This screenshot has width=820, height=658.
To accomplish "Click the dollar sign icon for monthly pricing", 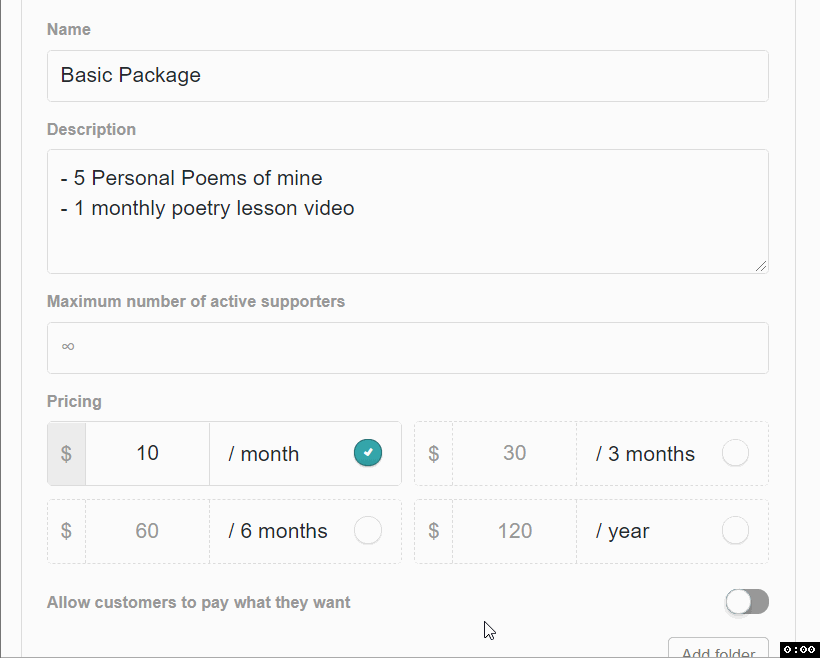I will point(66,454).
